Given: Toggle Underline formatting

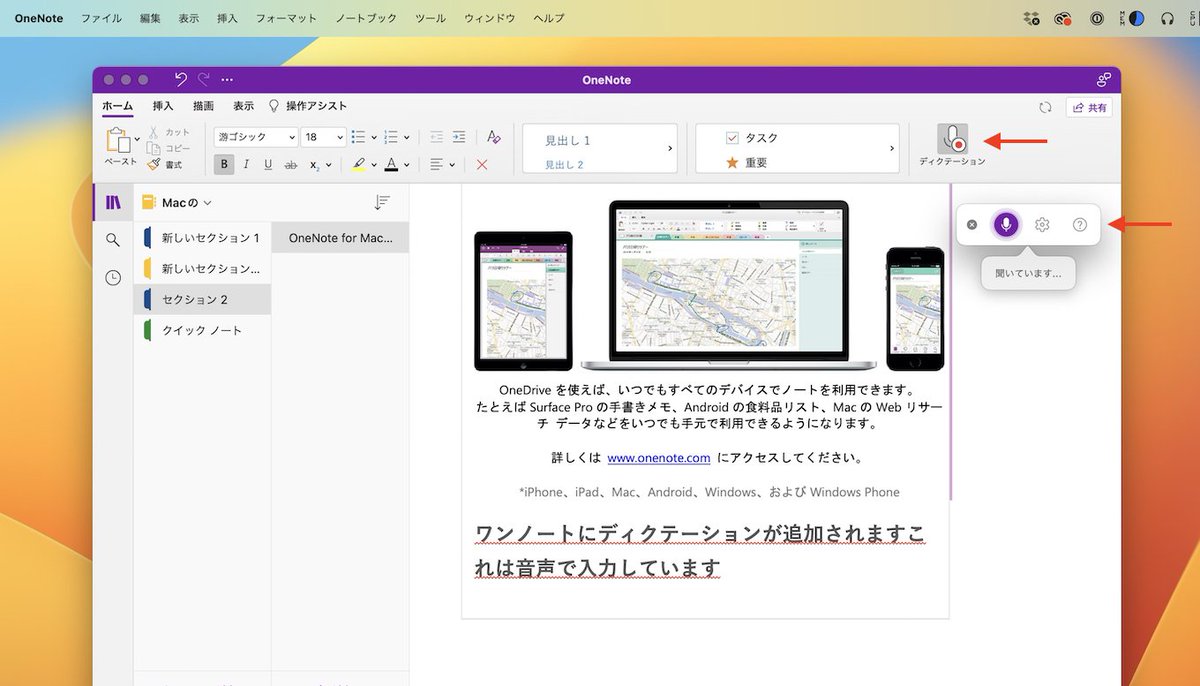Looking at the screenshot, I should pyautogui.click(x=268, y=165).
